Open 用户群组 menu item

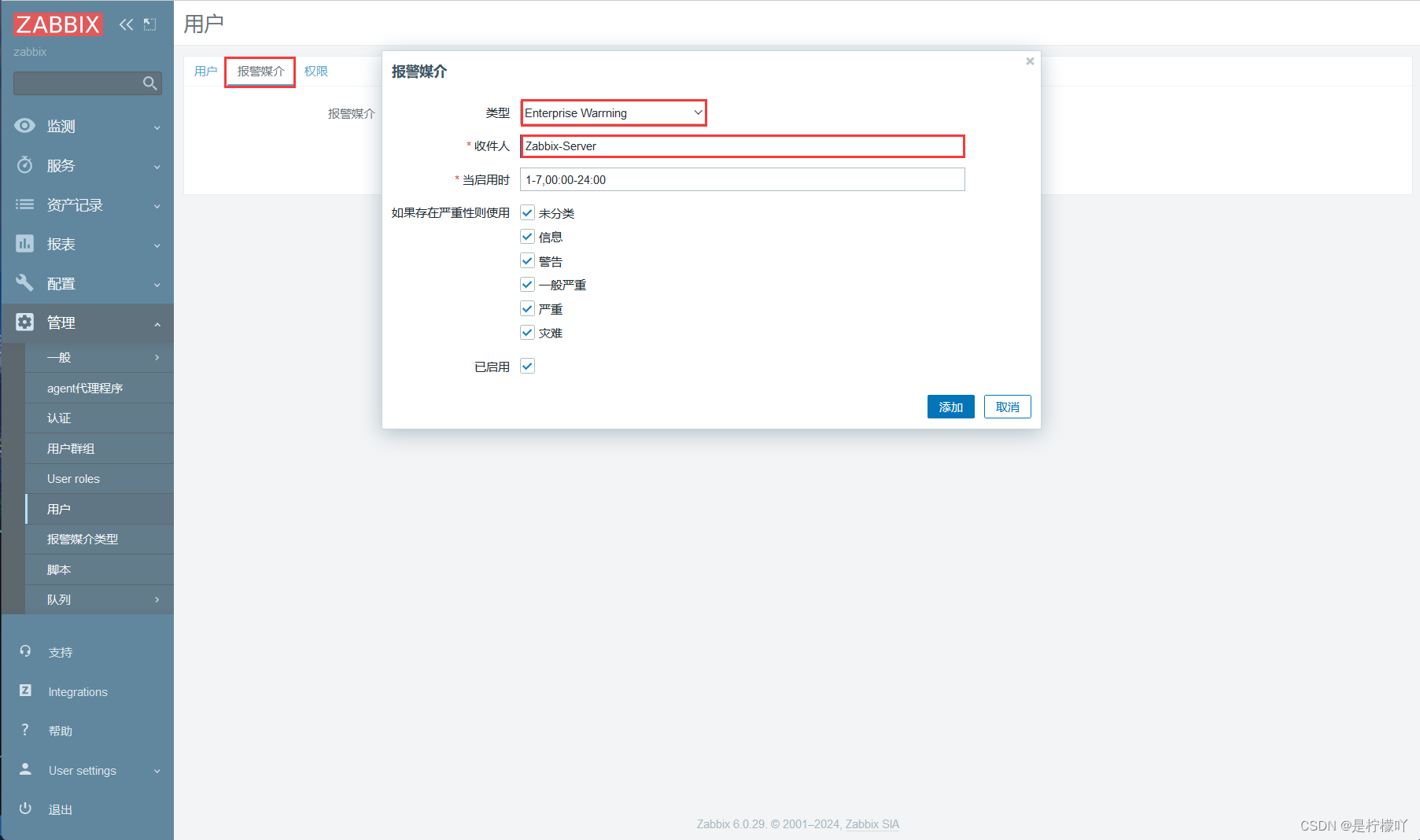pos(99,449)
